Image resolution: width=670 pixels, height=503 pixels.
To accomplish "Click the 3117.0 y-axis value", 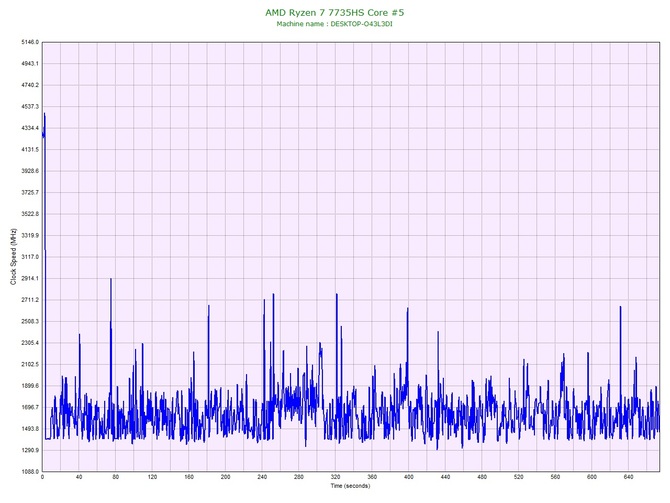I will tap(30, 257).
